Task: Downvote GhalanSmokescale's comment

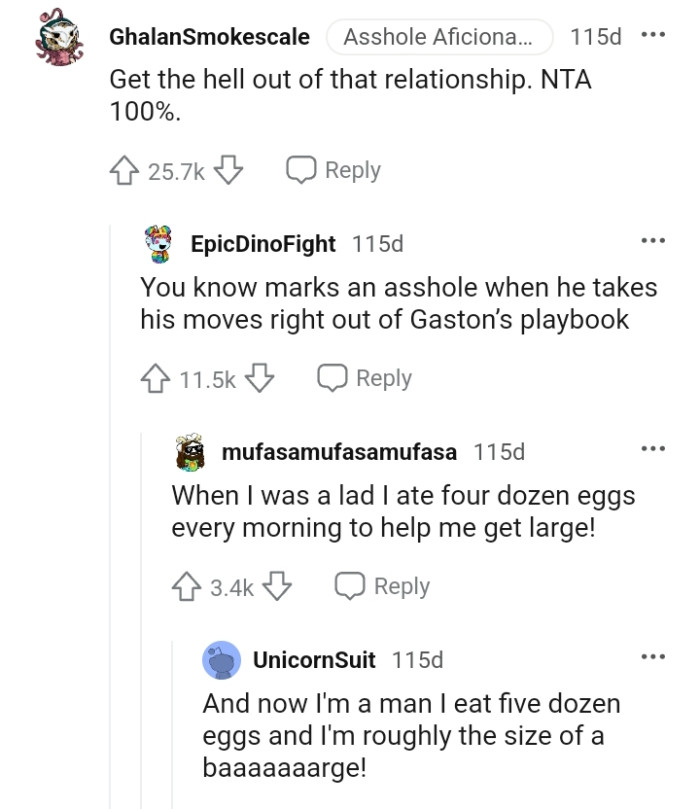Action: pyautogui.click(x=229, y=171)
